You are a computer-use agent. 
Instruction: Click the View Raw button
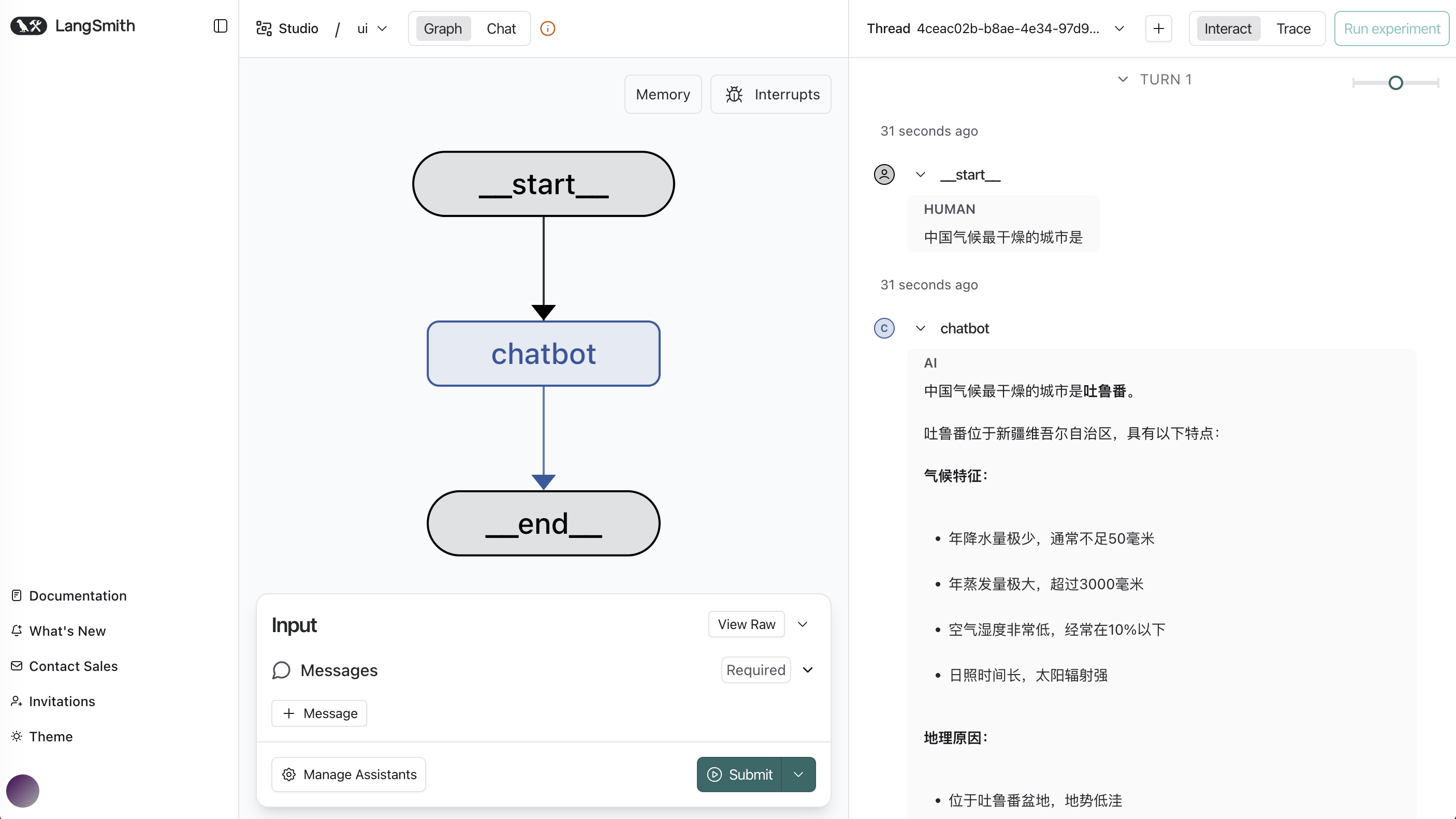click(x=746, y=624)
